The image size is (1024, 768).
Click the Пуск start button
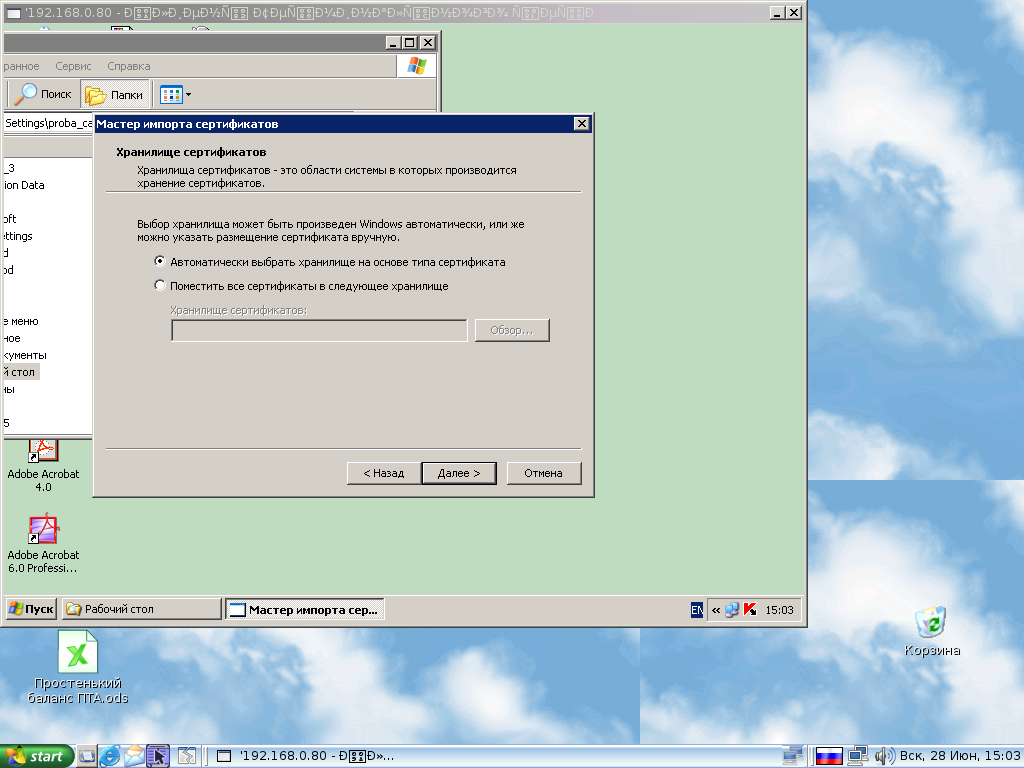32,609
